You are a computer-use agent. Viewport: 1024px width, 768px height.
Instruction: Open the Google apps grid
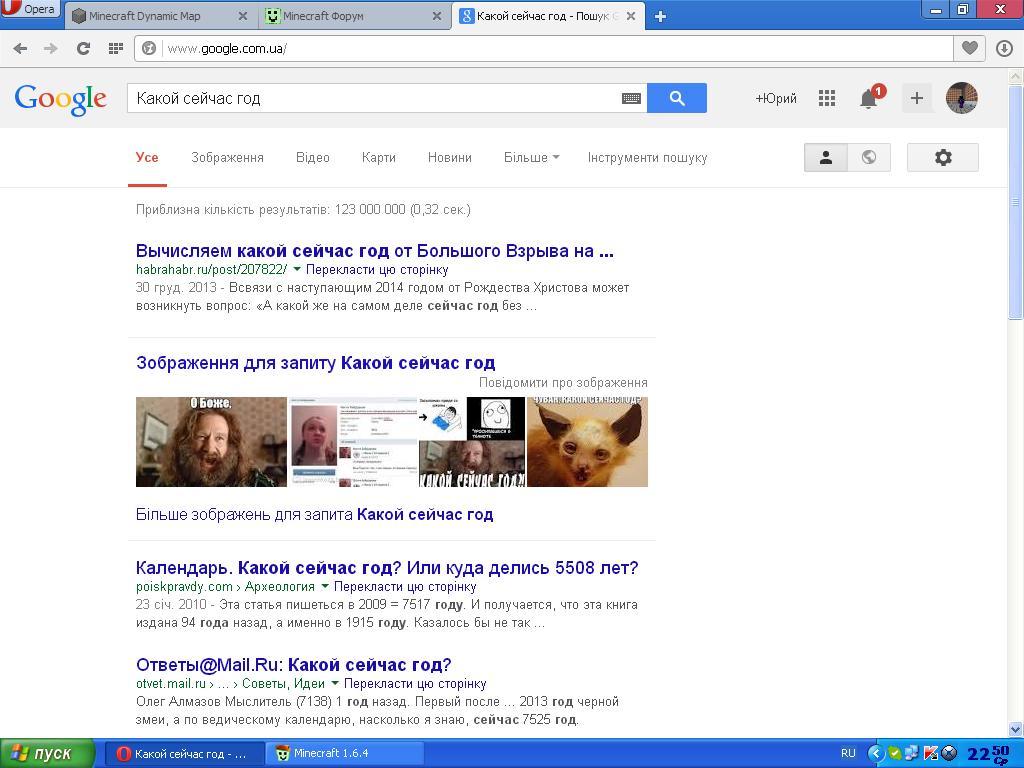coord(827,99)
